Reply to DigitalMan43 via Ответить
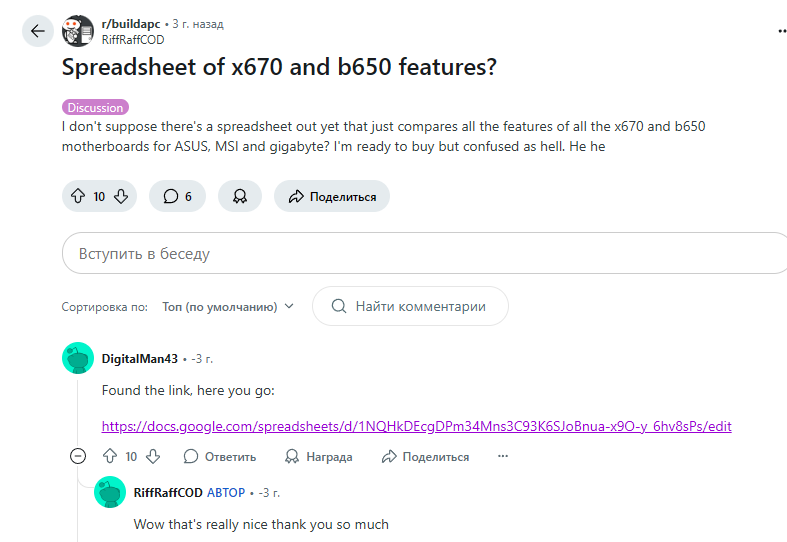 tap(220, 456)
